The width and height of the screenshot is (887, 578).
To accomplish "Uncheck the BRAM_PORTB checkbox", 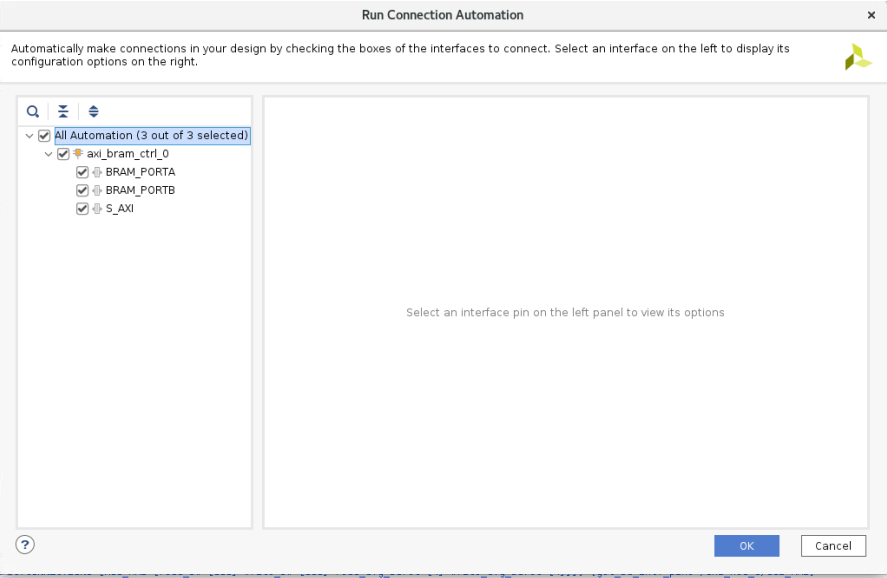I will pyautogui.click(x=81, y=190).
